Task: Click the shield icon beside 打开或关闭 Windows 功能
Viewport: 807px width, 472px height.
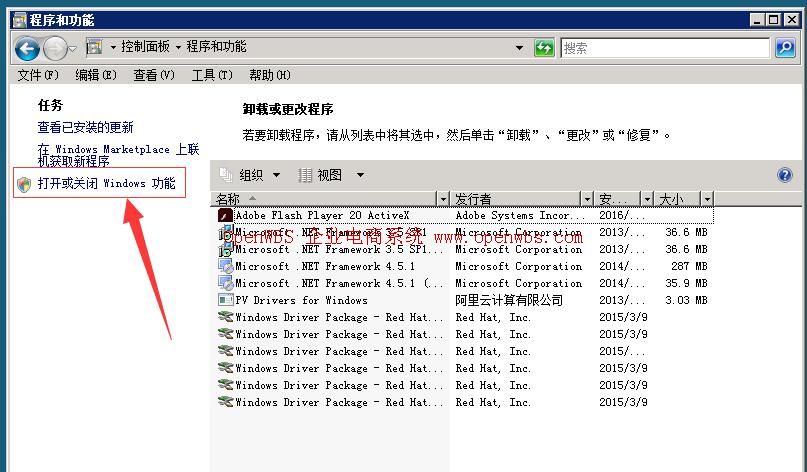Action: tap(24, 184)
